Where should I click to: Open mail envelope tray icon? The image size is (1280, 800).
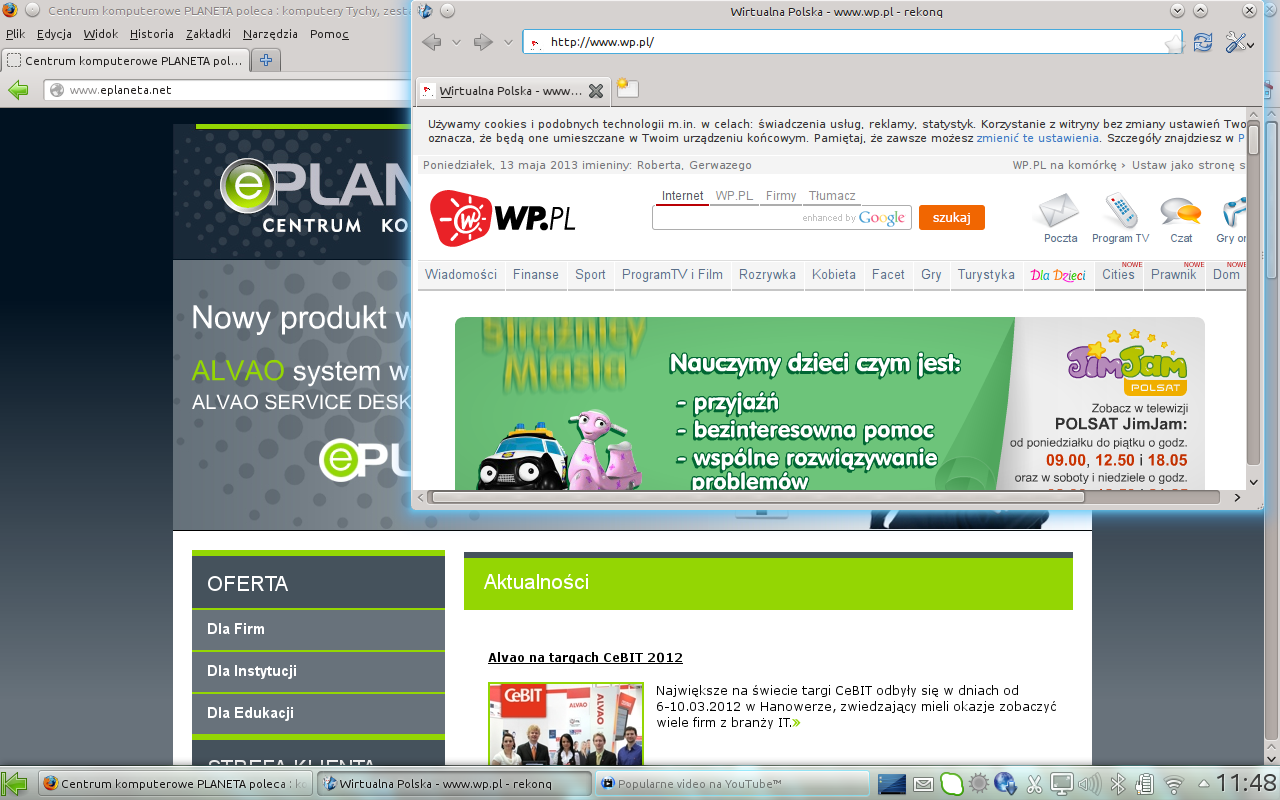click(923, 784)
